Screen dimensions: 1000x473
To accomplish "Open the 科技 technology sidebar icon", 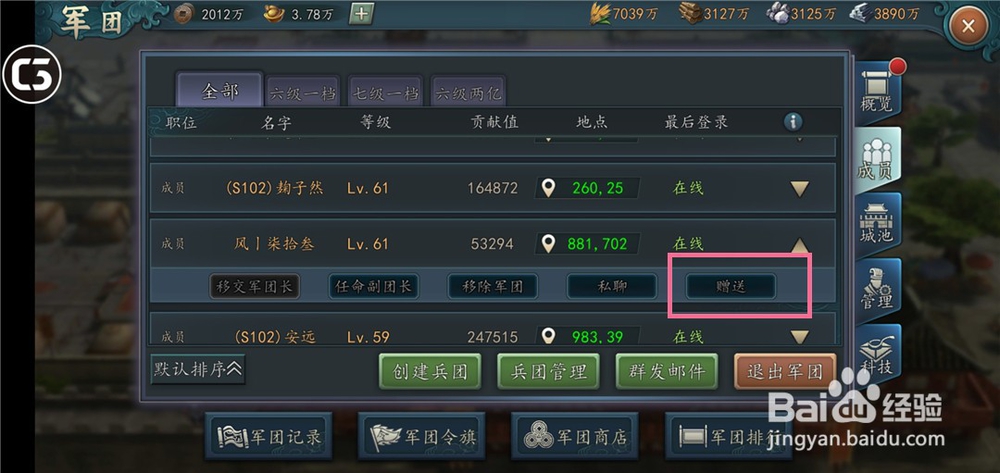I will point(877,353).
